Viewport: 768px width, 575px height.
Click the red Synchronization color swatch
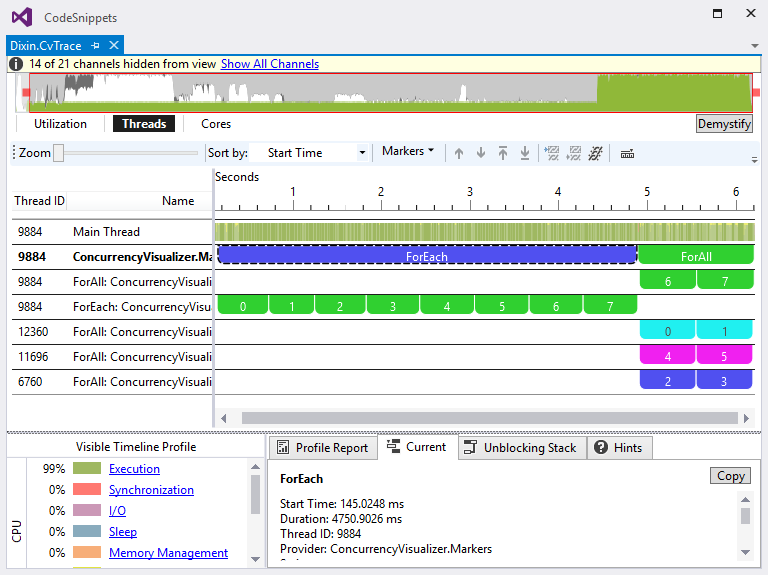point(87,489)
